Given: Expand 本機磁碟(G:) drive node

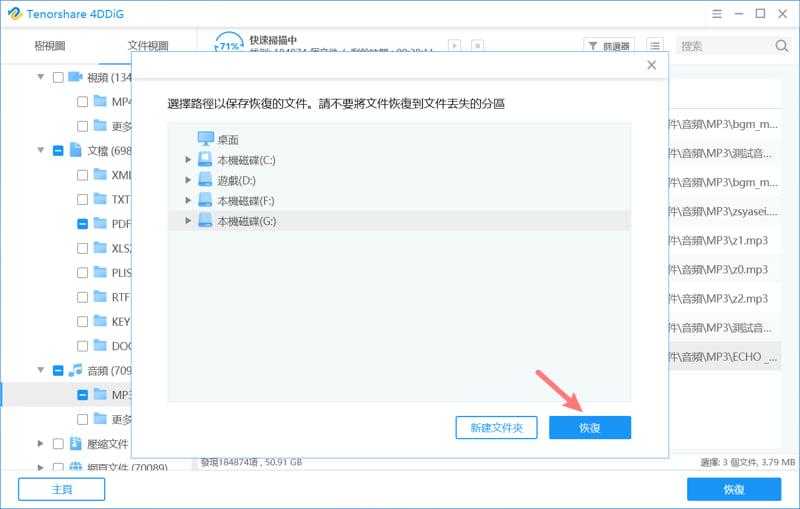Looking at the screenshot, I should click(188, 221).
